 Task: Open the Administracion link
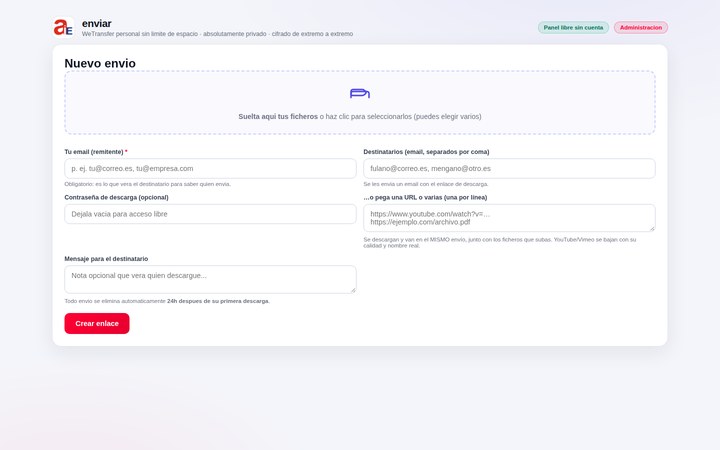[641, 28]
